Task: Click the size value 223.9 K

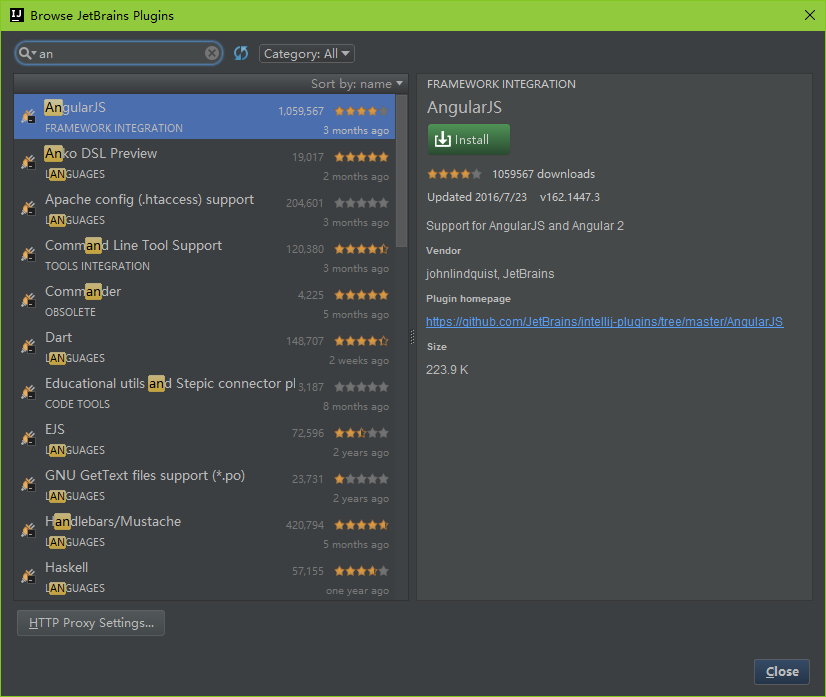Action: click(447, 370)
